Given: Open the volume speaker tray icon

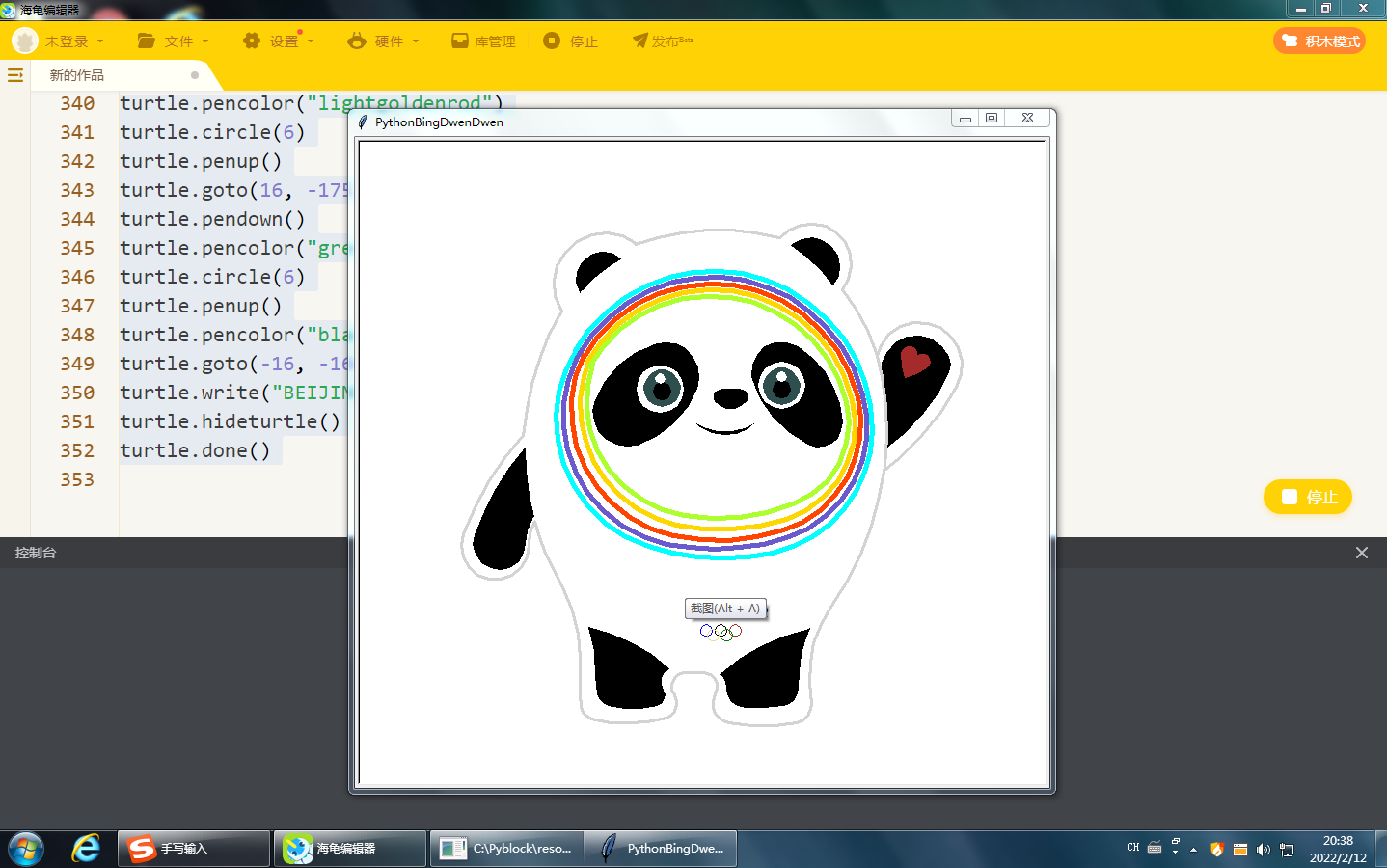Looking at the screenshot, I should click(x=1264, y=850).
